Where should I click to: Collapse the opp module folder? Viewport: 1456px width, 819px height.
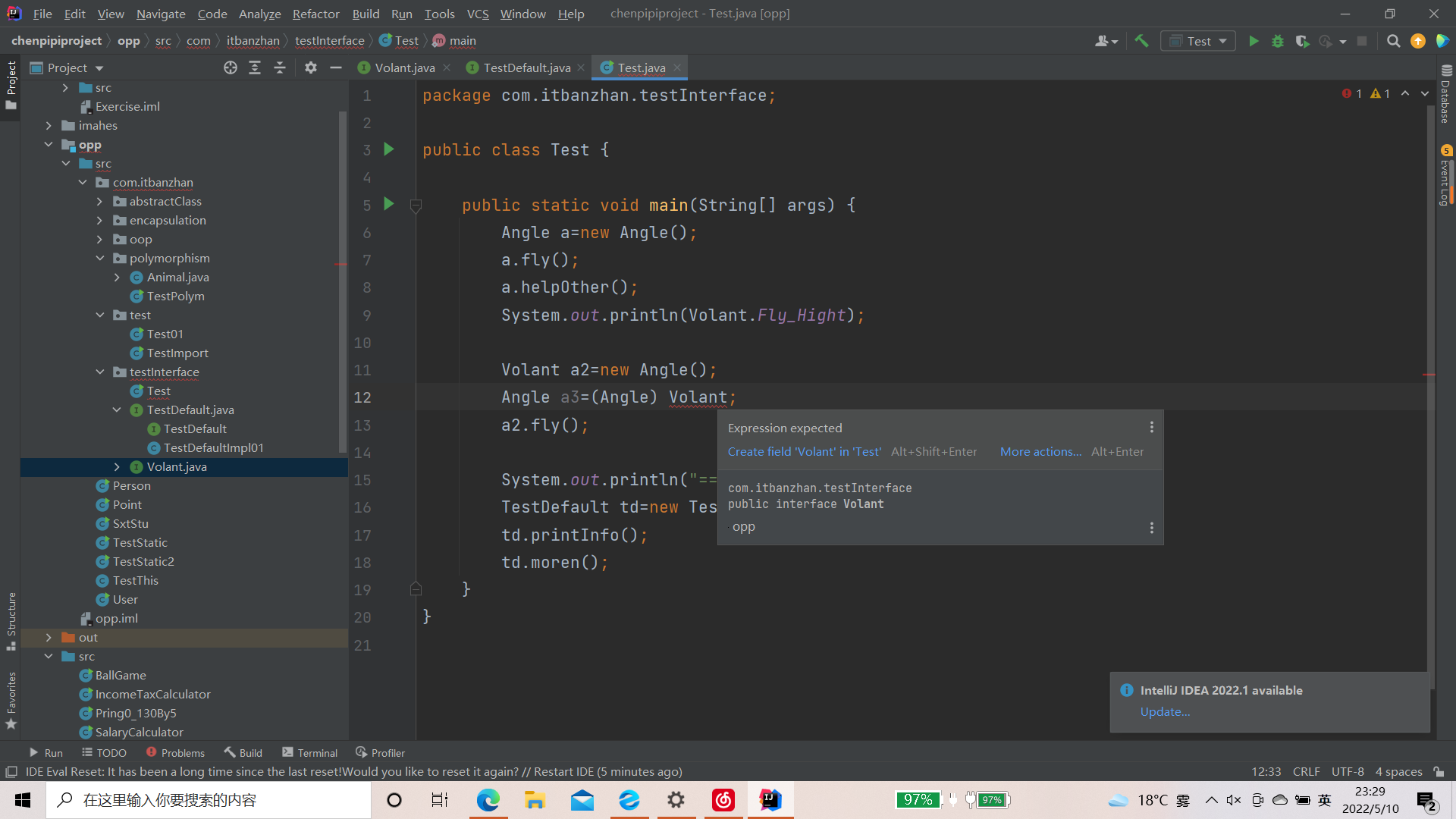49,144
